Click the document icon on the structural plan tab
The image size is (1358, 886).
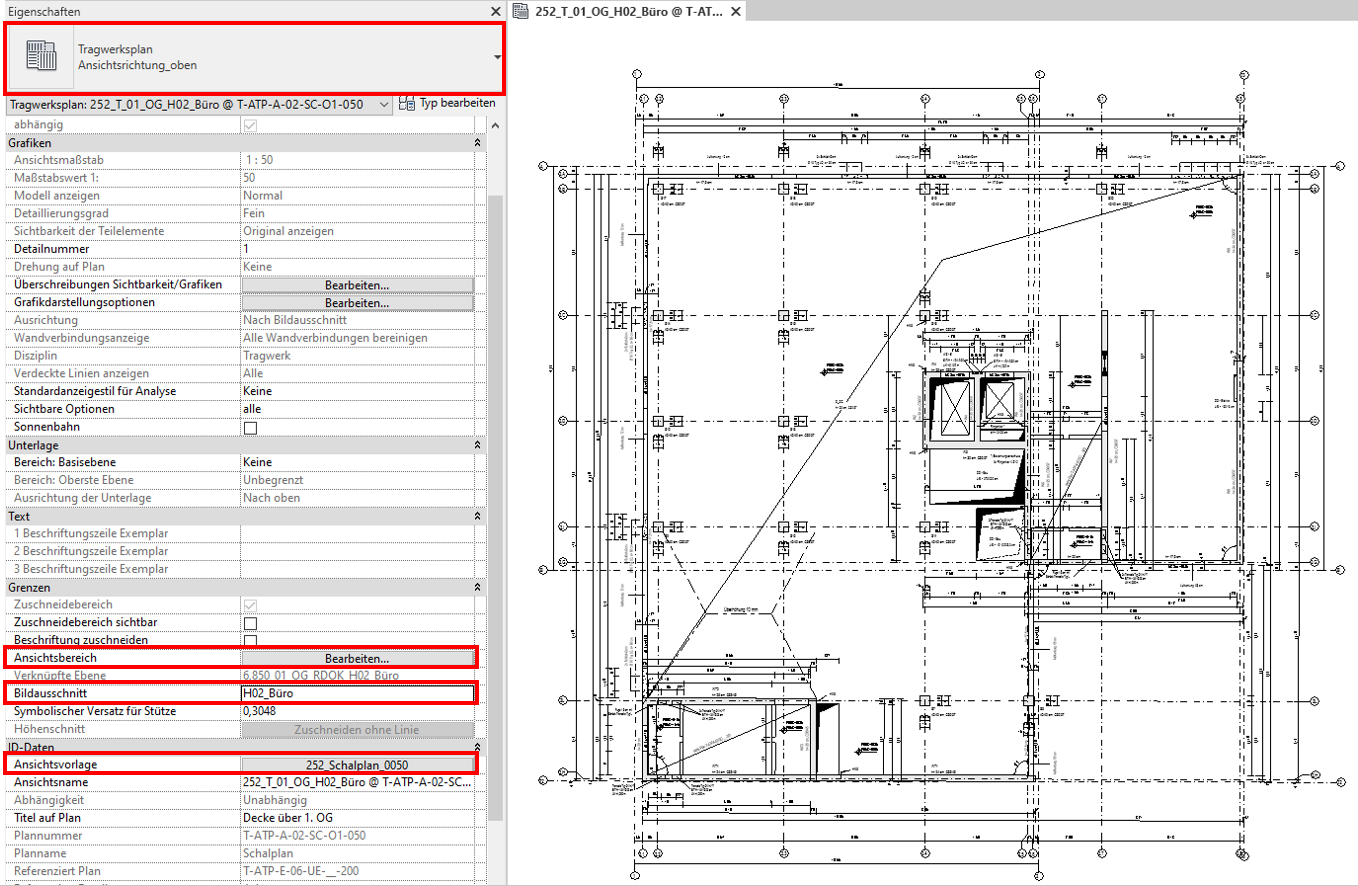click(x=522, y=11)
